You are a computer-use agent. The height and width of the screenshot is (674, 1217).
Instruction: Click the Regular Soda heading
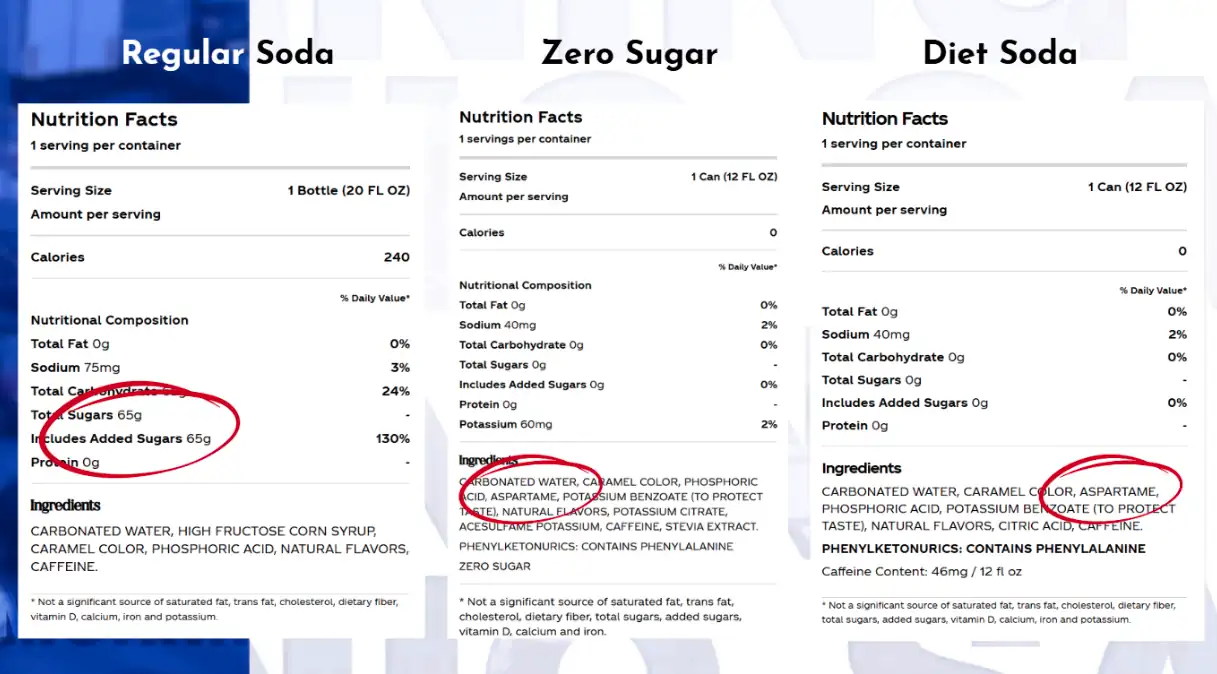coord(227,53)
